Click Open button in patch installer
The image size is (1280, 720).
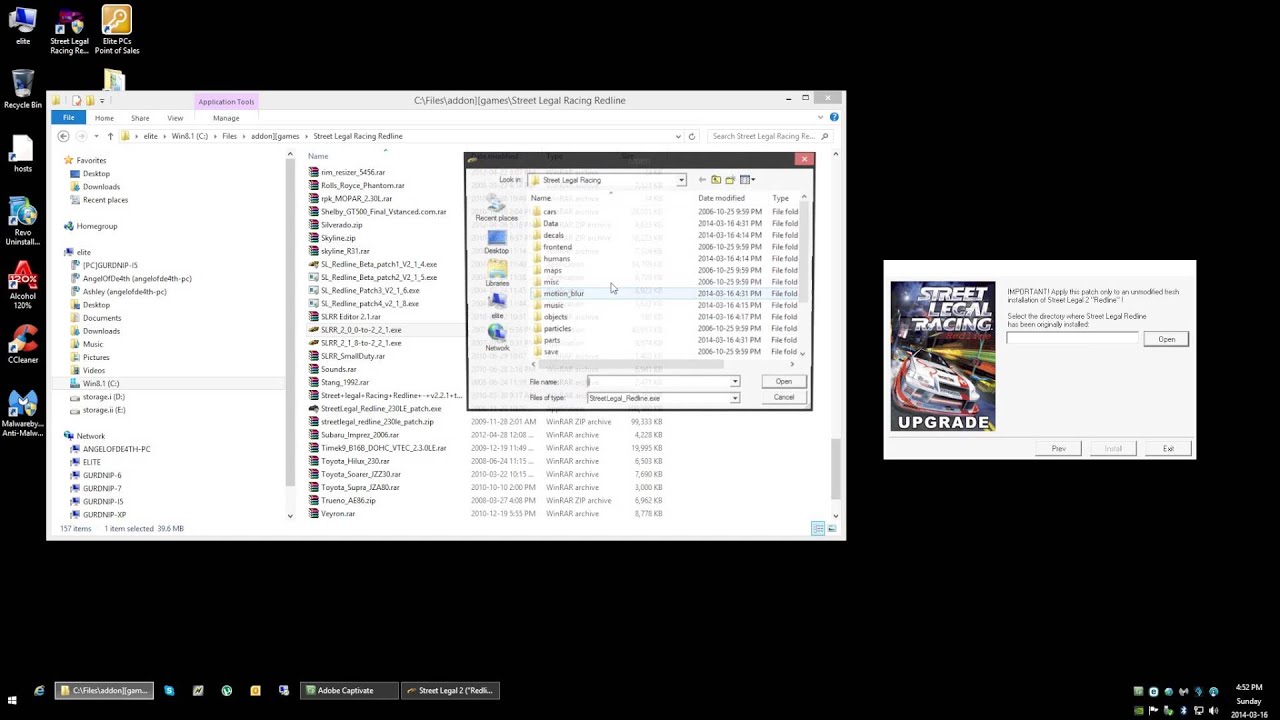coord(1166,339)
